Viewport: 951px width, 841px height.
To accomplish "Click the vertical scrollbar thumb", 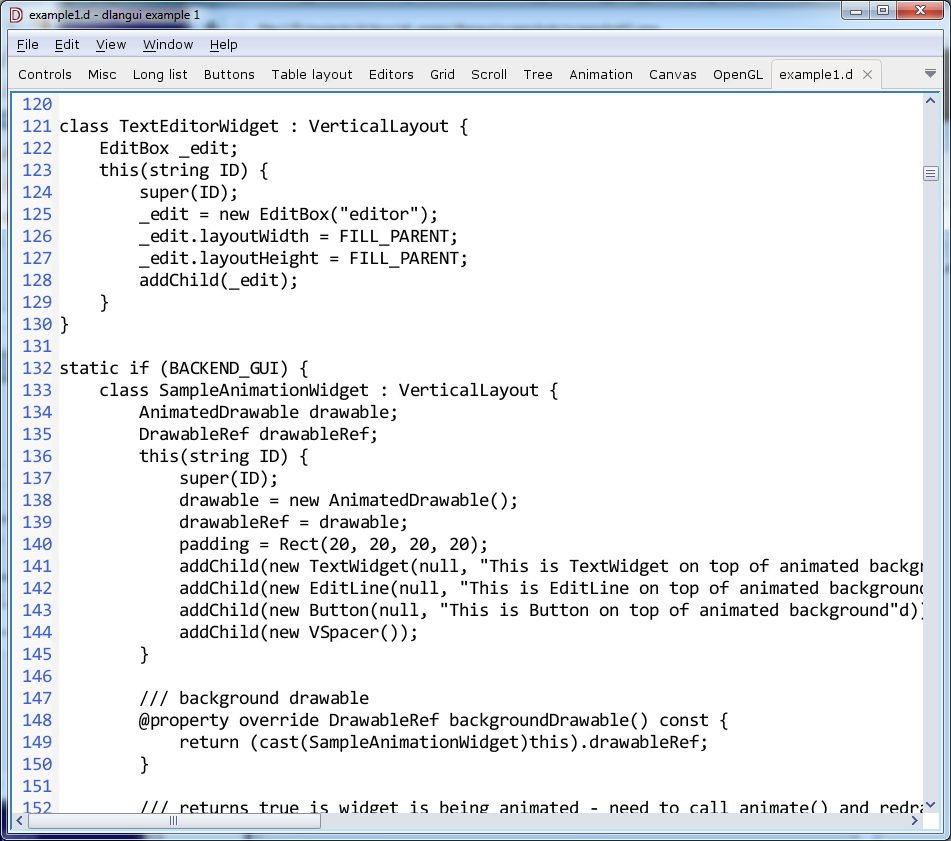I will pos(930,174).
